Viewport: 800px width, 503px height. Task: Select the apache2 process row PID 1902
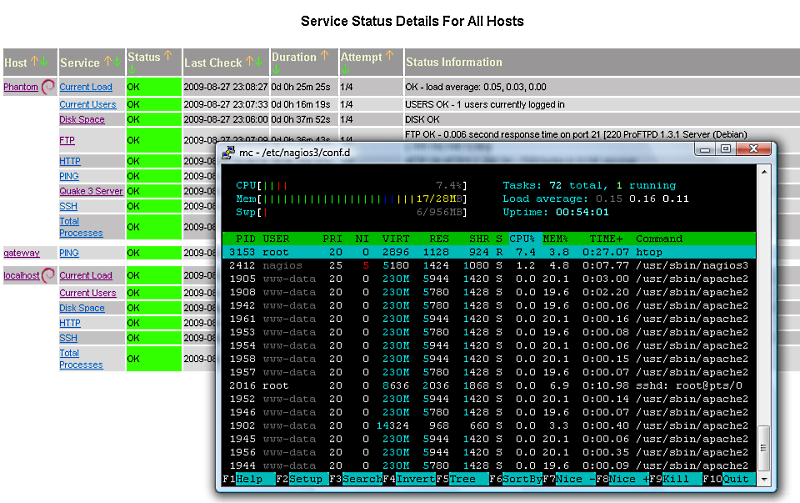click(x=489, y=425)
